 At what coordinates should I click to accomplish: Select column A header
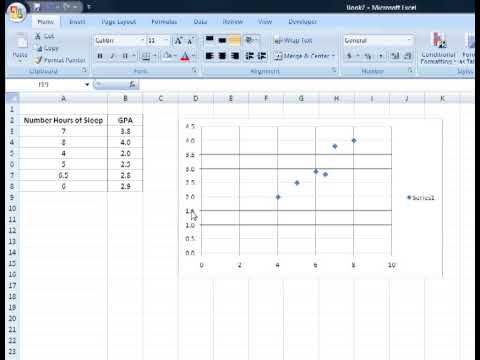click(x=63, y=98)
